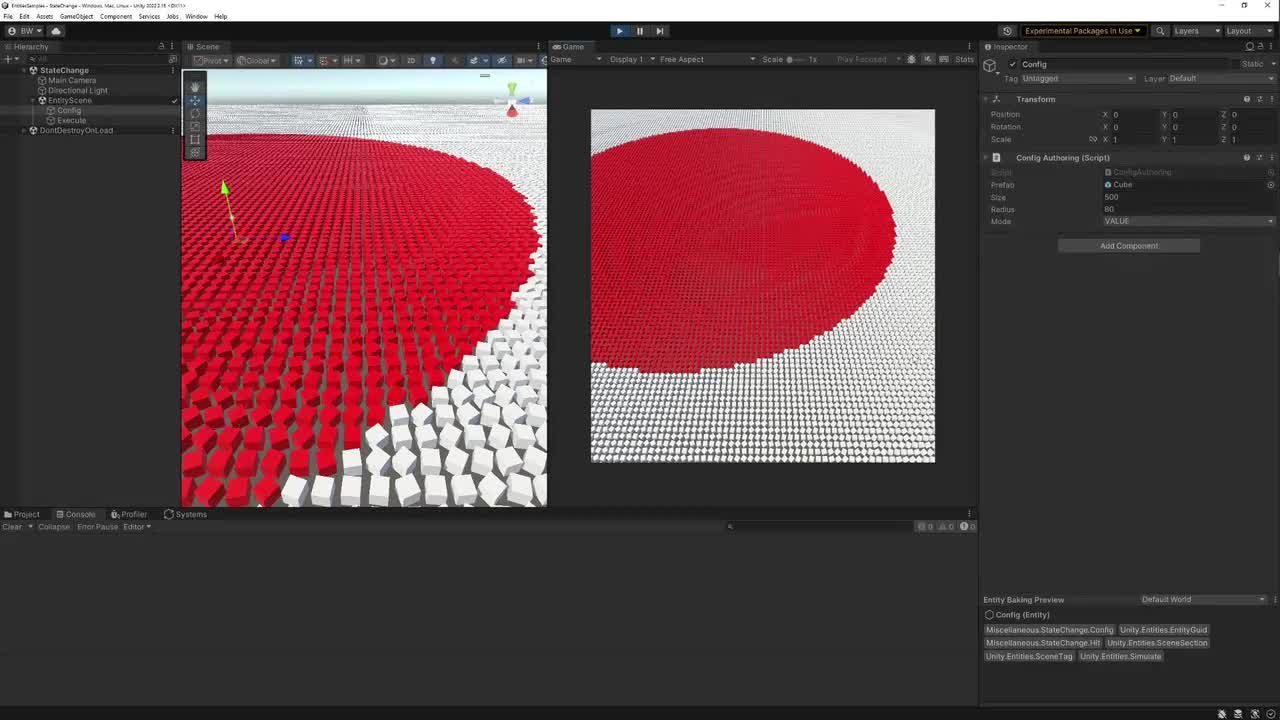Click the Step button
The image size is (1280, 720).
click(660, 31)
